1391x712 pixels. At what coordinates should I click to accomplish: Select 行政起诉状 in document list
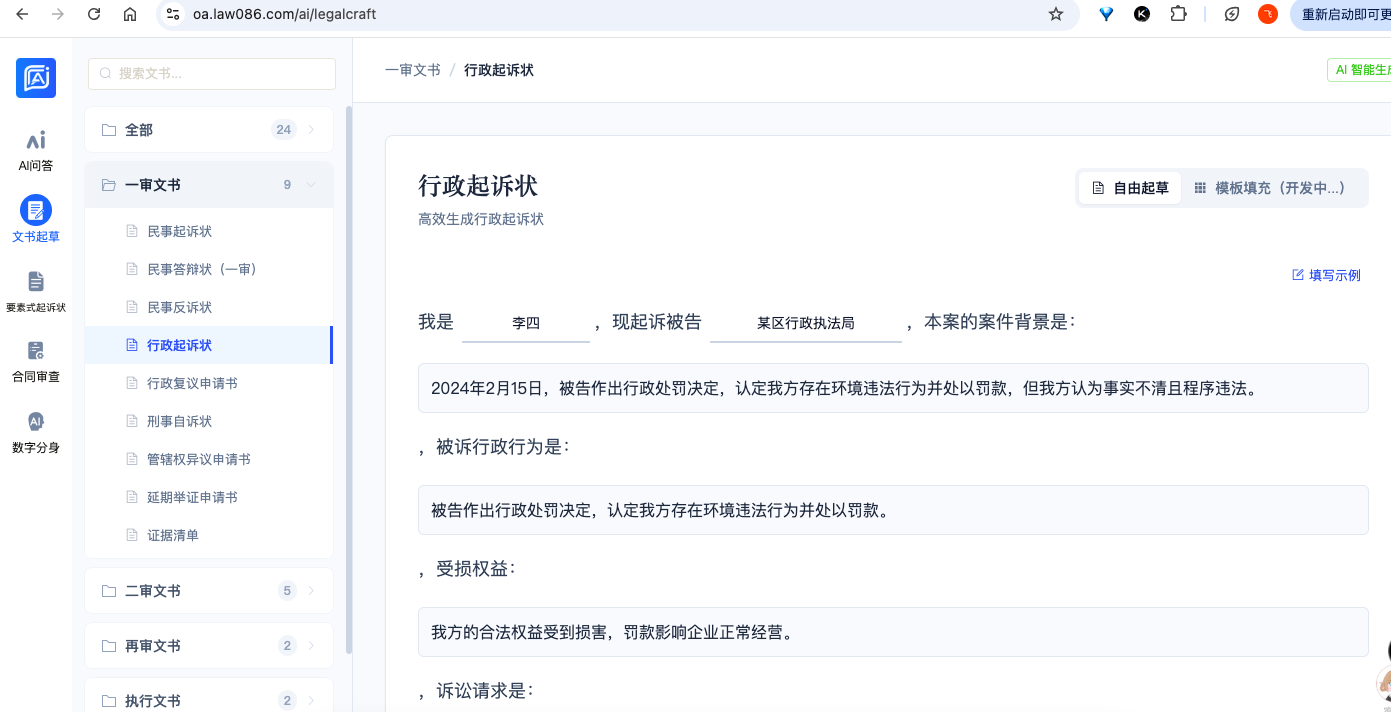(x=209, y=345)
